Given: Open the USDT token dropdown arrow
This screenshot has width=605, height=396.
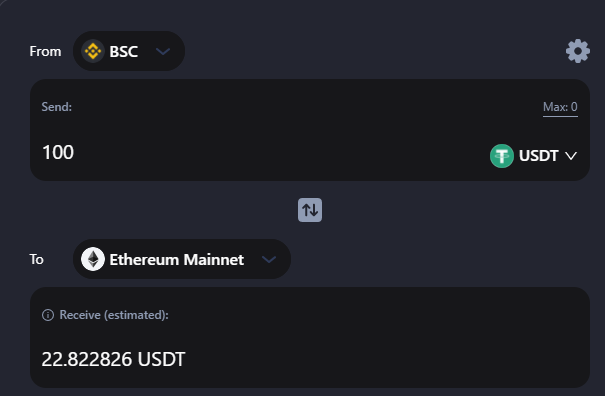Looking at the screenshot, I should click(571, 156).
